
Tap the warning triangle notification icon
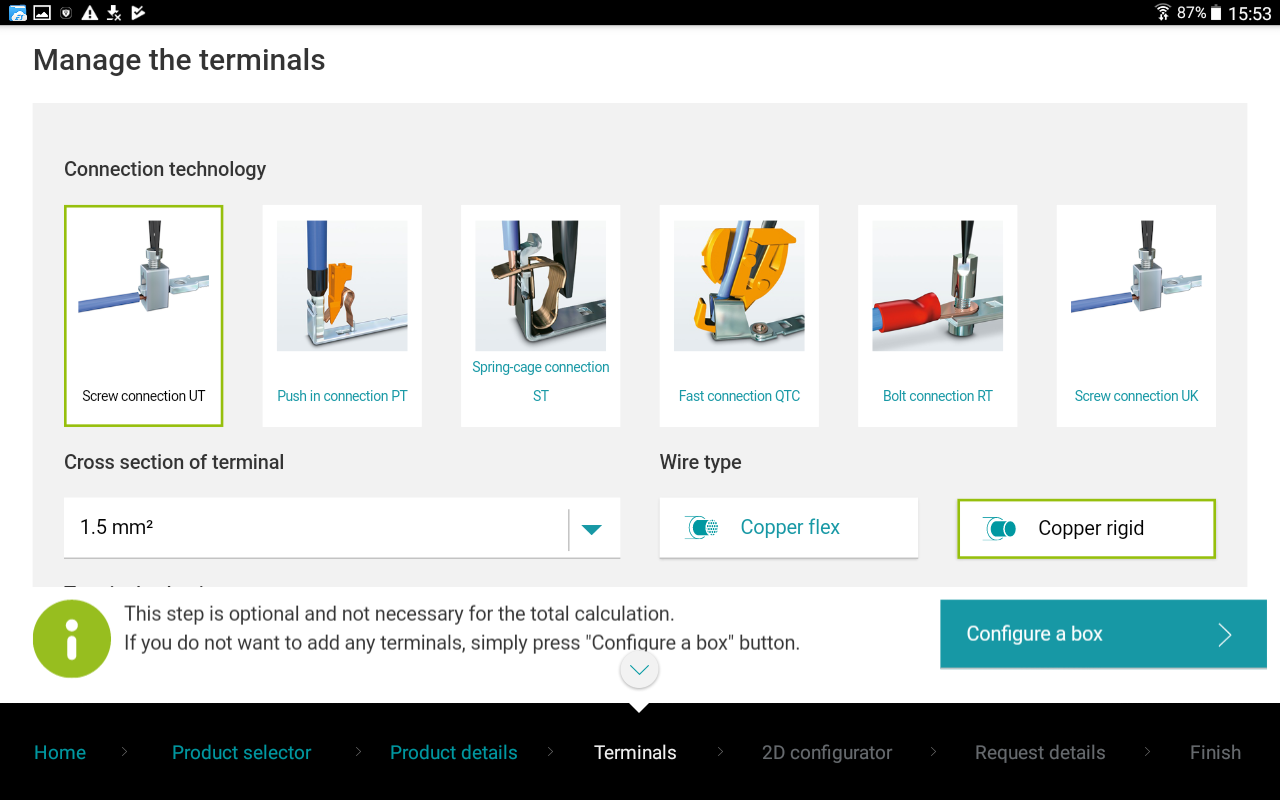[90, 13]
